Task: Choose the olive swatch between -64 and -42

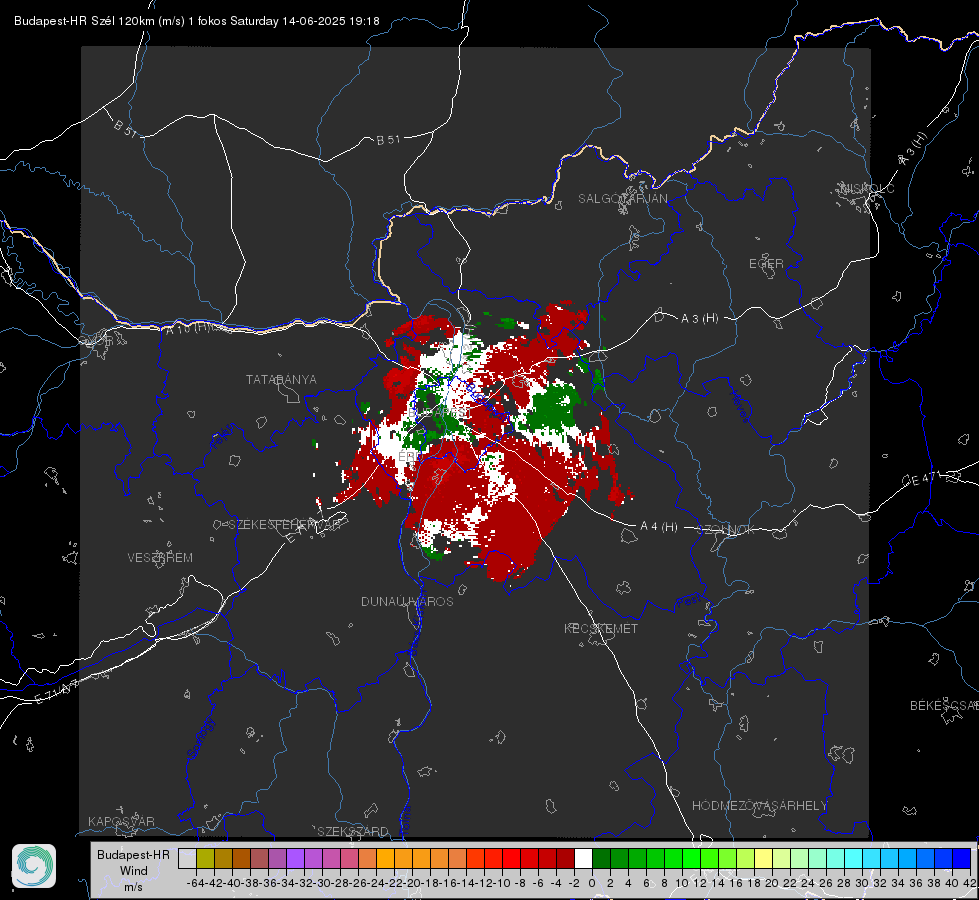Action: click(x=205, y=858)
